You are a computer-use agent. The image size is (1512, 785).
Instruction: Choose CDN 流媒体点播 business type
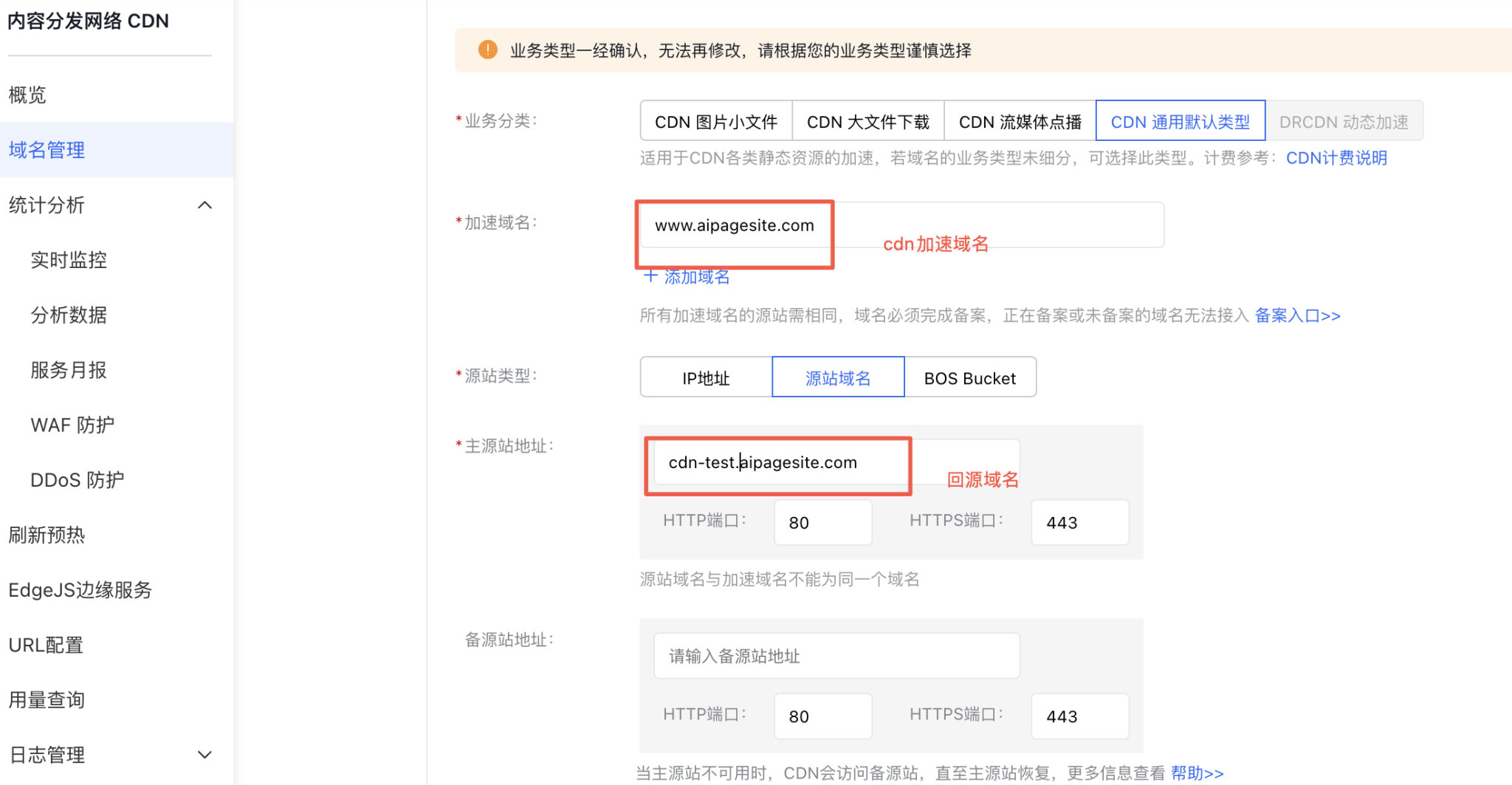pyautogui.click(x=1020, y=121)
